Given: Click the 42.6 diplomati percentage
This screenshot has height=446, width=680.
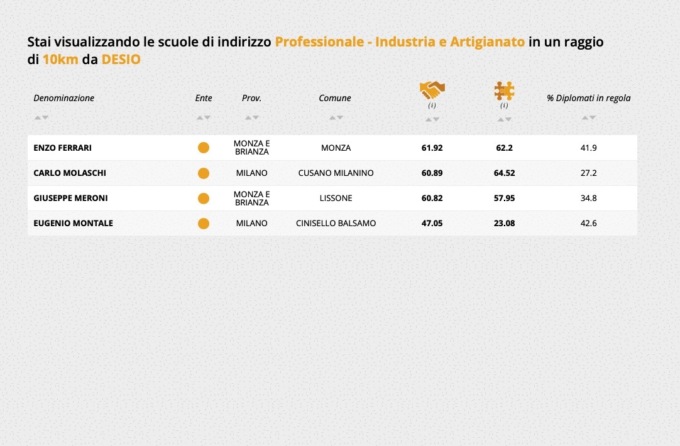Looking at the screenshot, I should (588, 223).
